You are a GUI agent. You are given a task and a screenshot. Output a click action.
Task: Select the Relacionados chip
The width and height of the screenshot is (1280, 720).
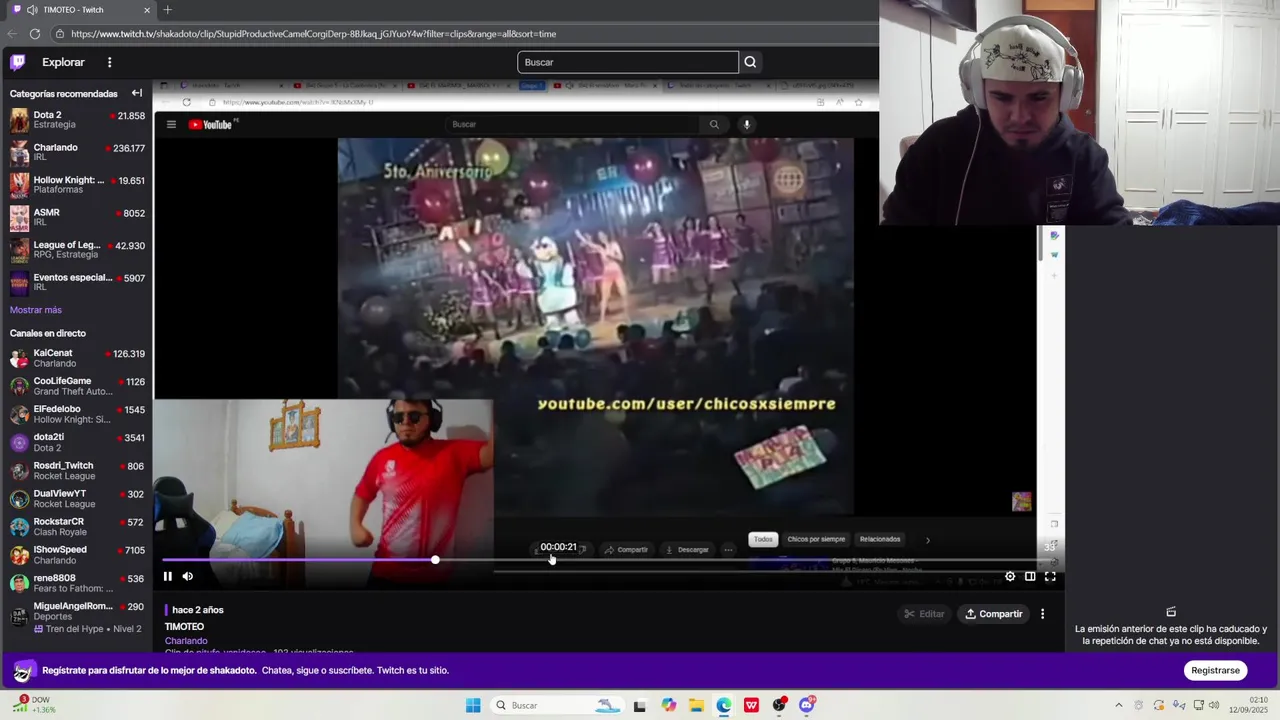coord(880,539)
